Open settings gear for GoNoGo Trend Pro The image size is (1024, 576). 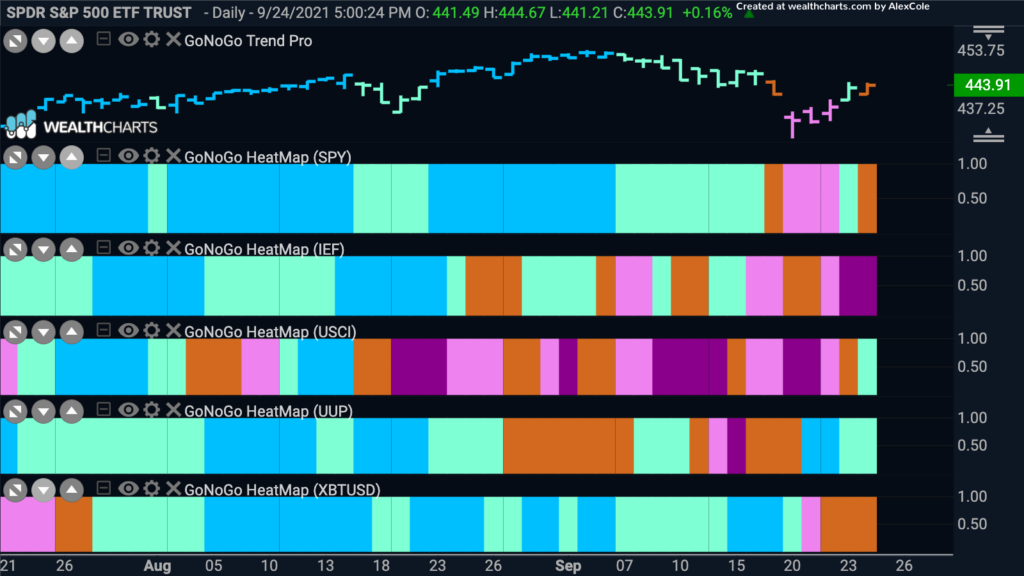click(x=152, y=39)
